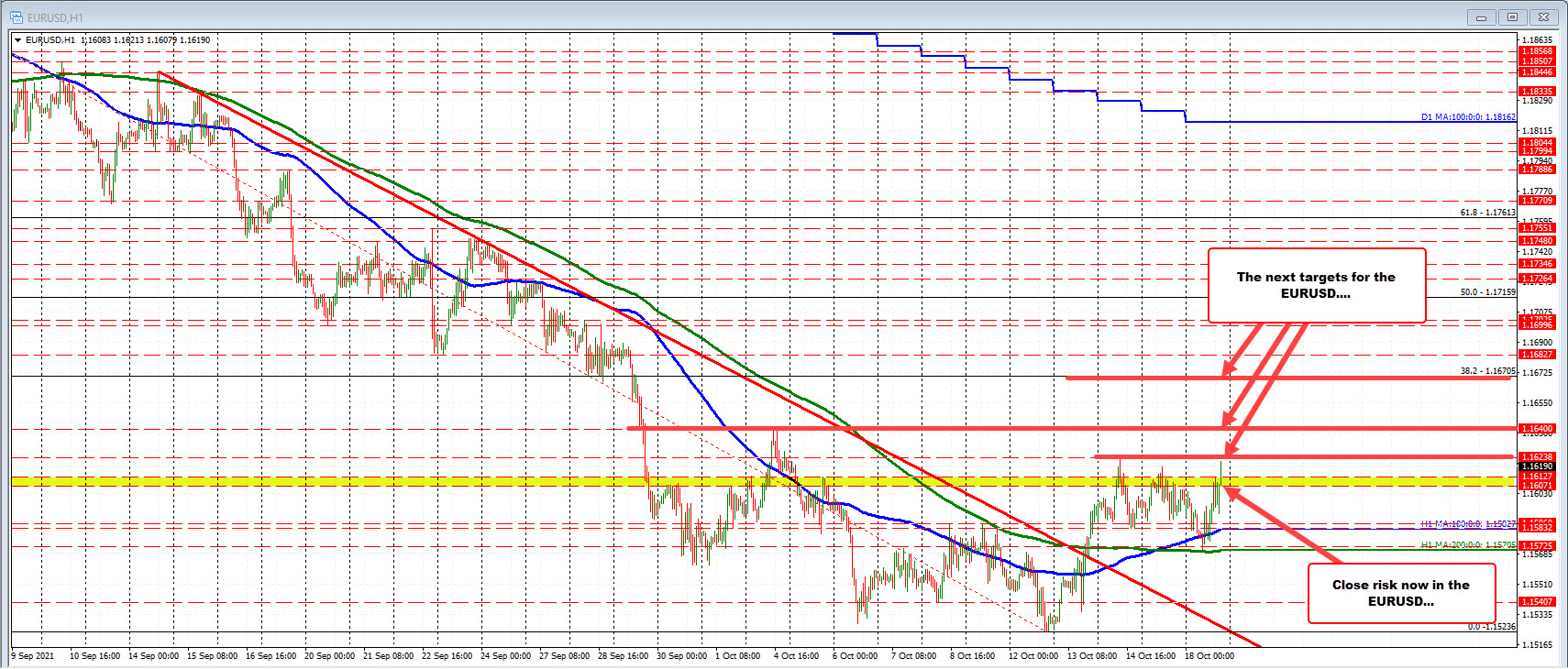Click the '20 Sep 00:00' time axis label
The height and width of the screenshot is (669, 1568).
click(x=329, y=656)
